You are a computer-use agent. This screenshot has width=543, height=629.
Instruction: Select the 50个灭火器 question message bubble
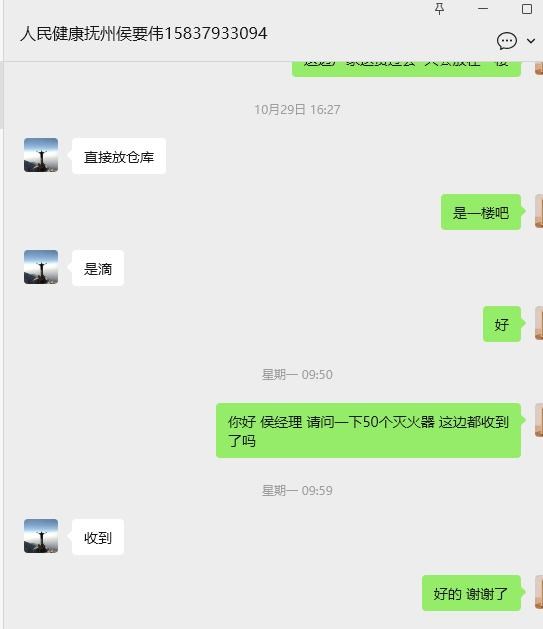click(368, 430)
